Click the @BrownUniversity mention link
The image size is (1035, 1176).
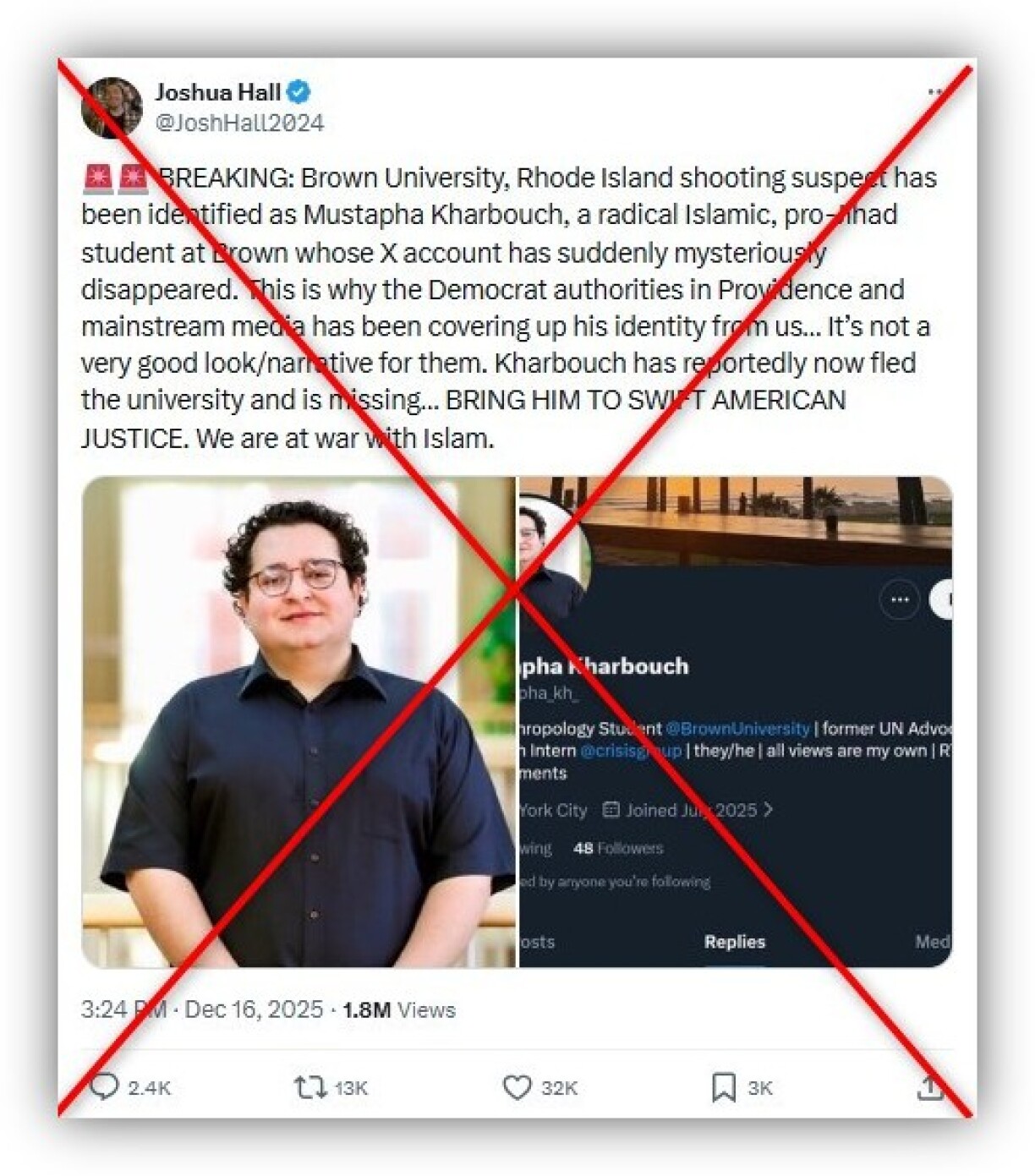[x=737, y=728]
